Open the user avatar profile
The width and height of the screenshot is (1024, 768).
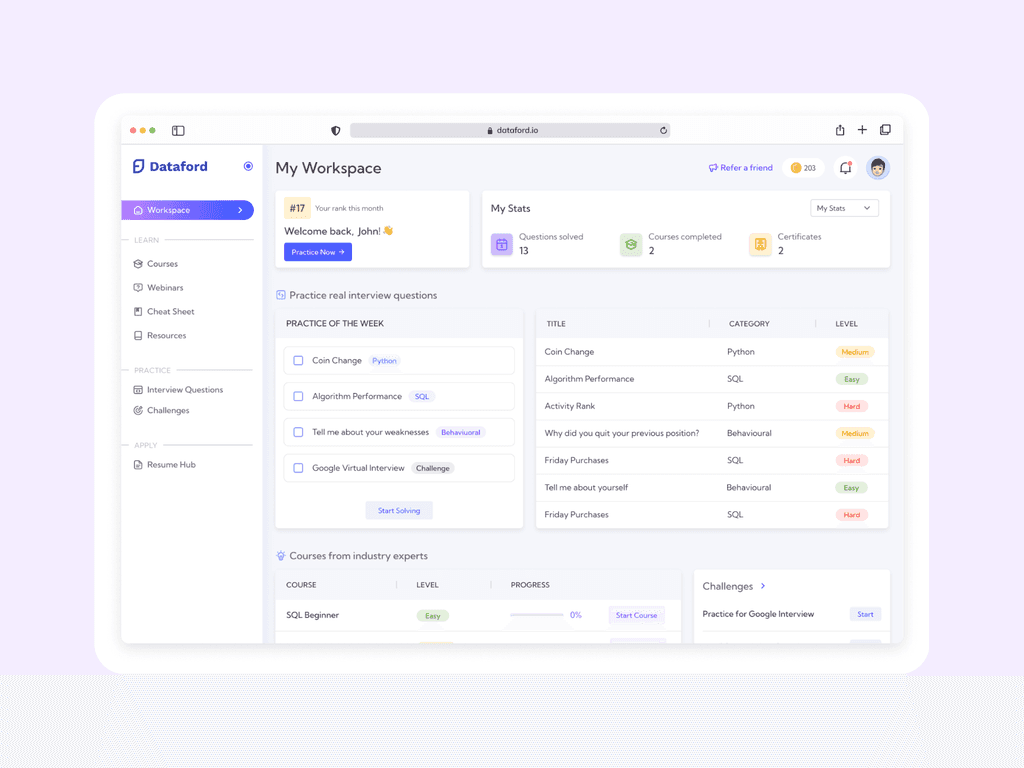pos(878,168)
